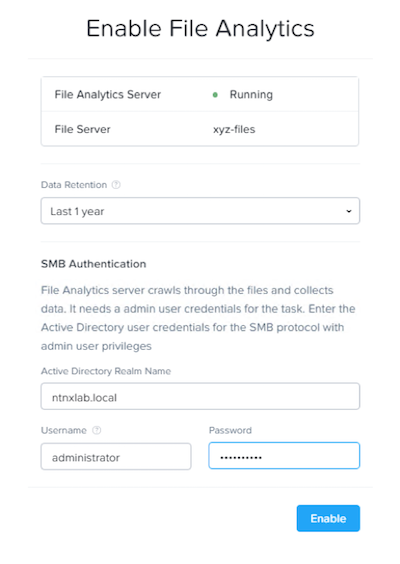Click the Enable File Analytics title
This screenshot has height=564, width=400.
pos(200,28)
